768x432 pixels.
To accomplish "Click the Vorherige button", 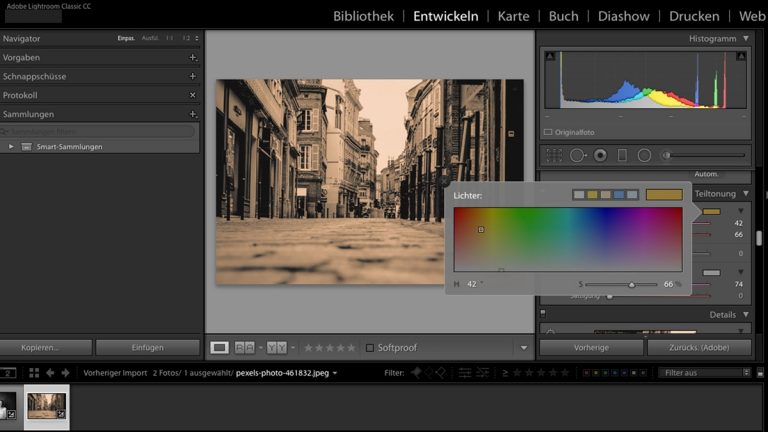I will [x=591, y=347].
